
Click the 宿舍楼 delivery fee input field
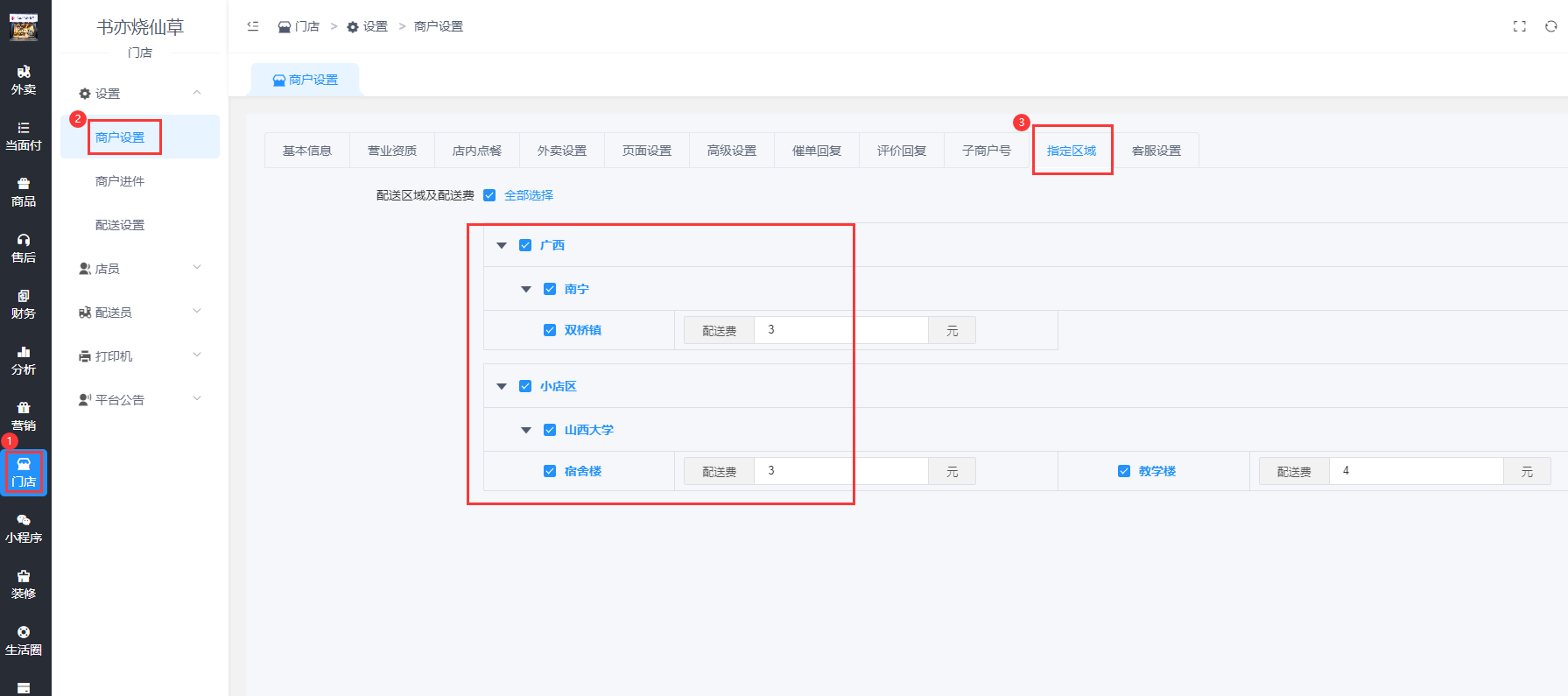click(x=840, y=471)
